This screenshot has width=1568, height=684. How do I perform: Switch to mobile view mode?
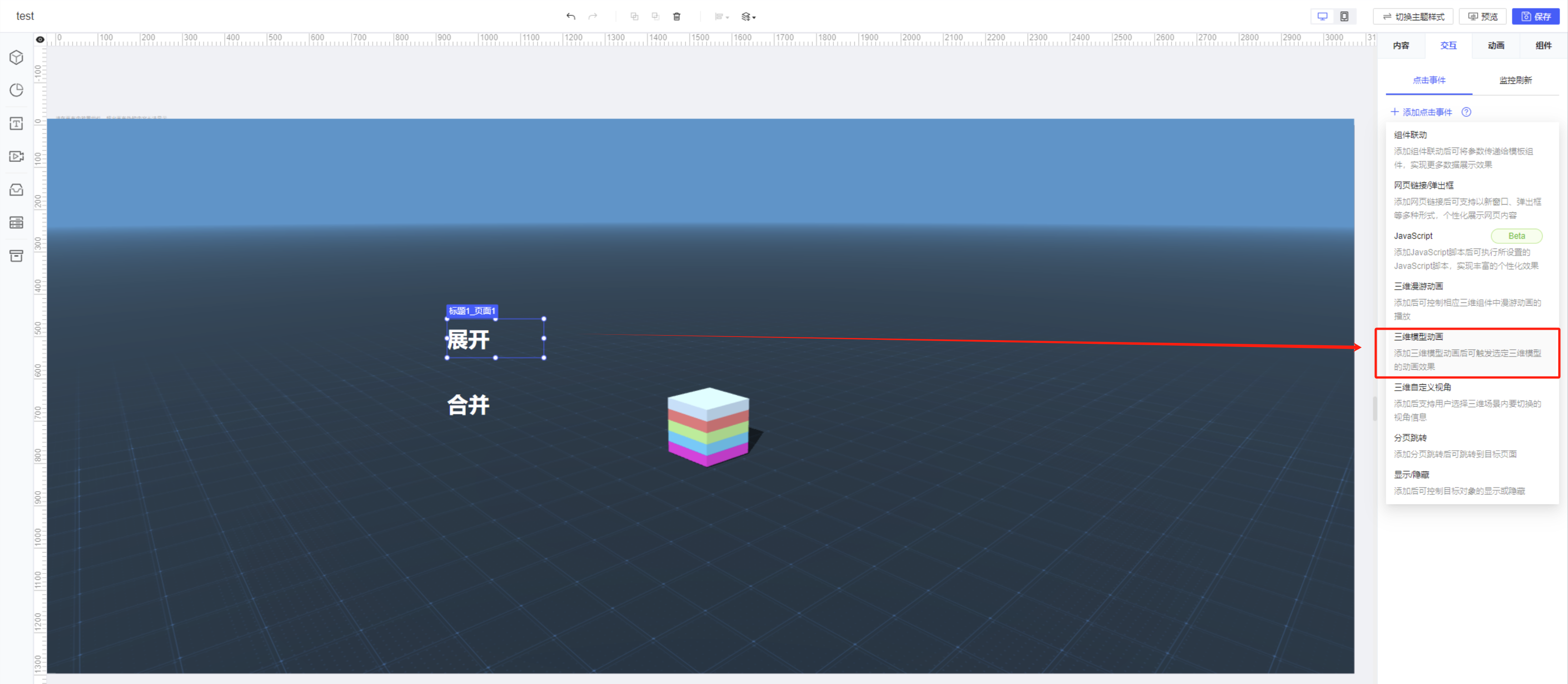coord(1344,16)
